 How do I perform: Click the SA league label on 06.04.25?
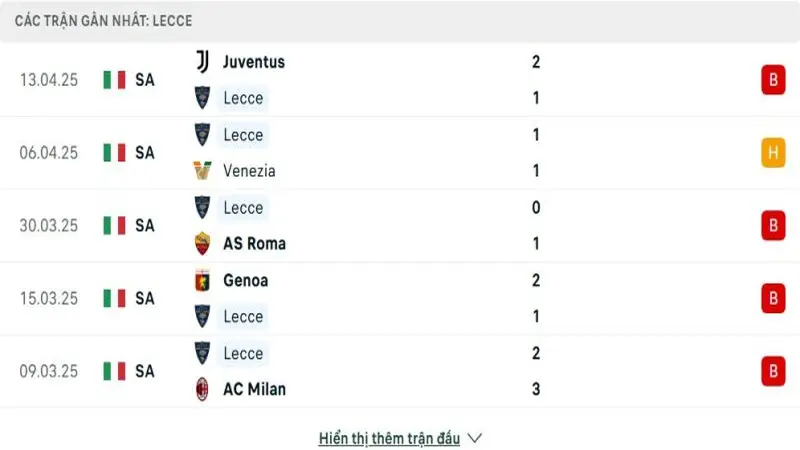(145, 153)
